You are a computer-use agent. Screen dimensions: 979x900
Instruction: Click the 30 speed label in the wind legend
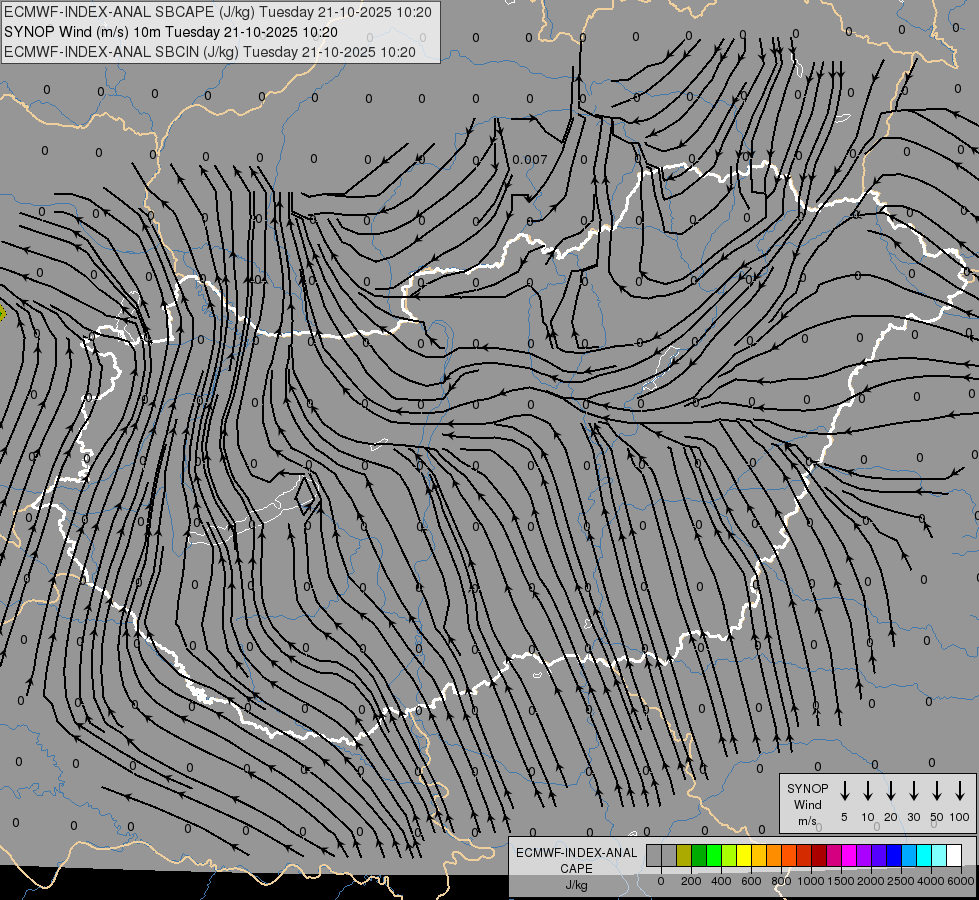913,817
